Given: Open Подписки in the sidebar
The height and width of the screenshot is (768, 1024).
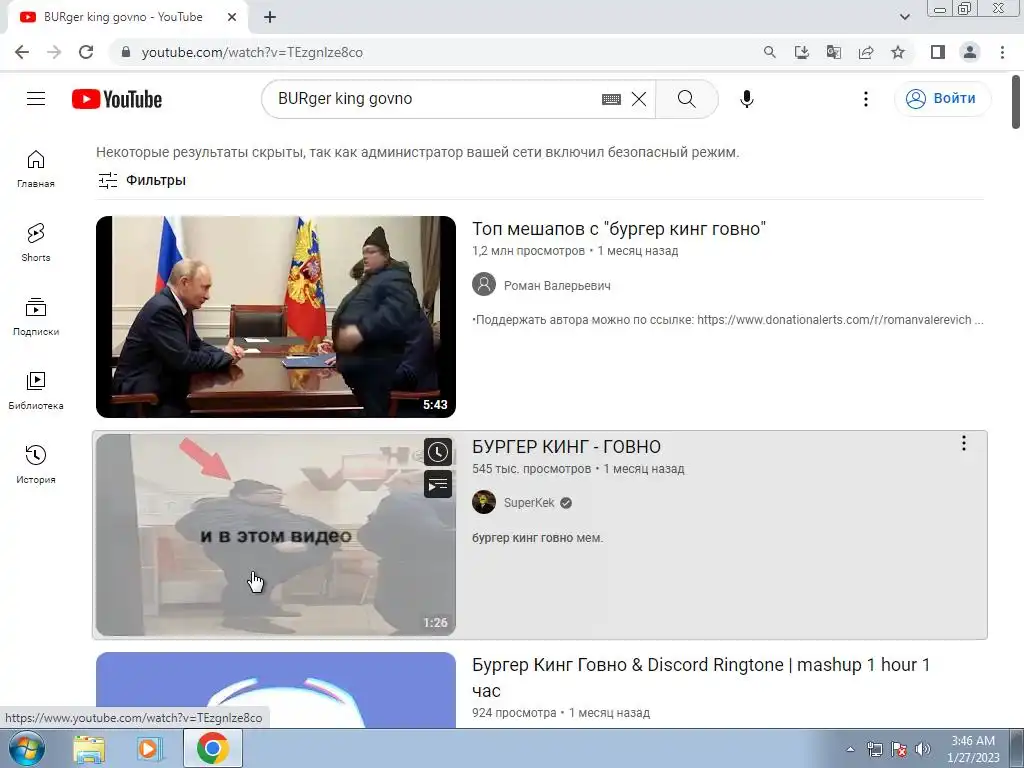Looking at the screenshot, I should click(x=36, y=317).
